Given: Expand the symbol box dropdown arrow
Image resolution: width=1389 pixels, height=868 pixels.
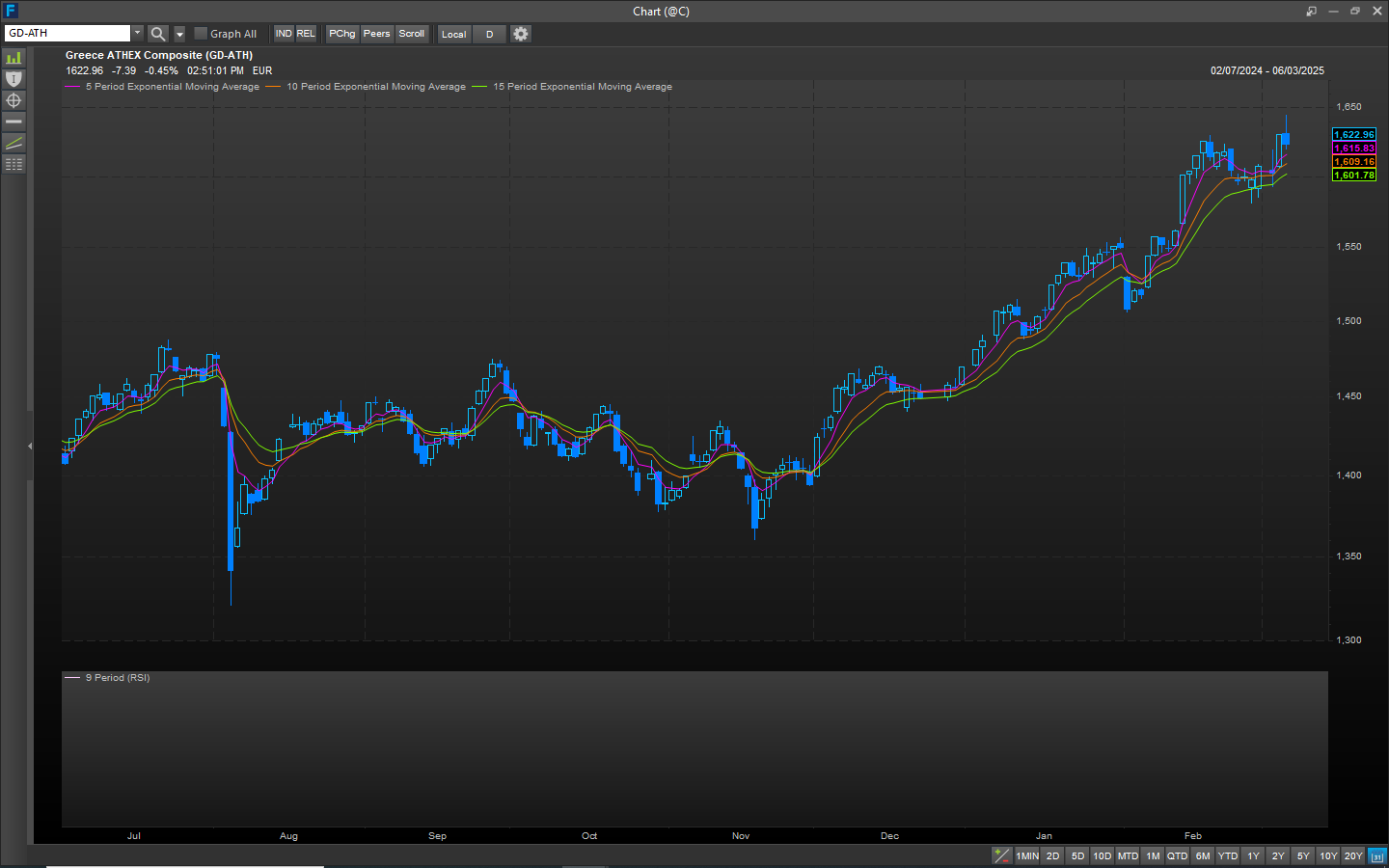Looking at the screenshot, I should click(137, 34).
